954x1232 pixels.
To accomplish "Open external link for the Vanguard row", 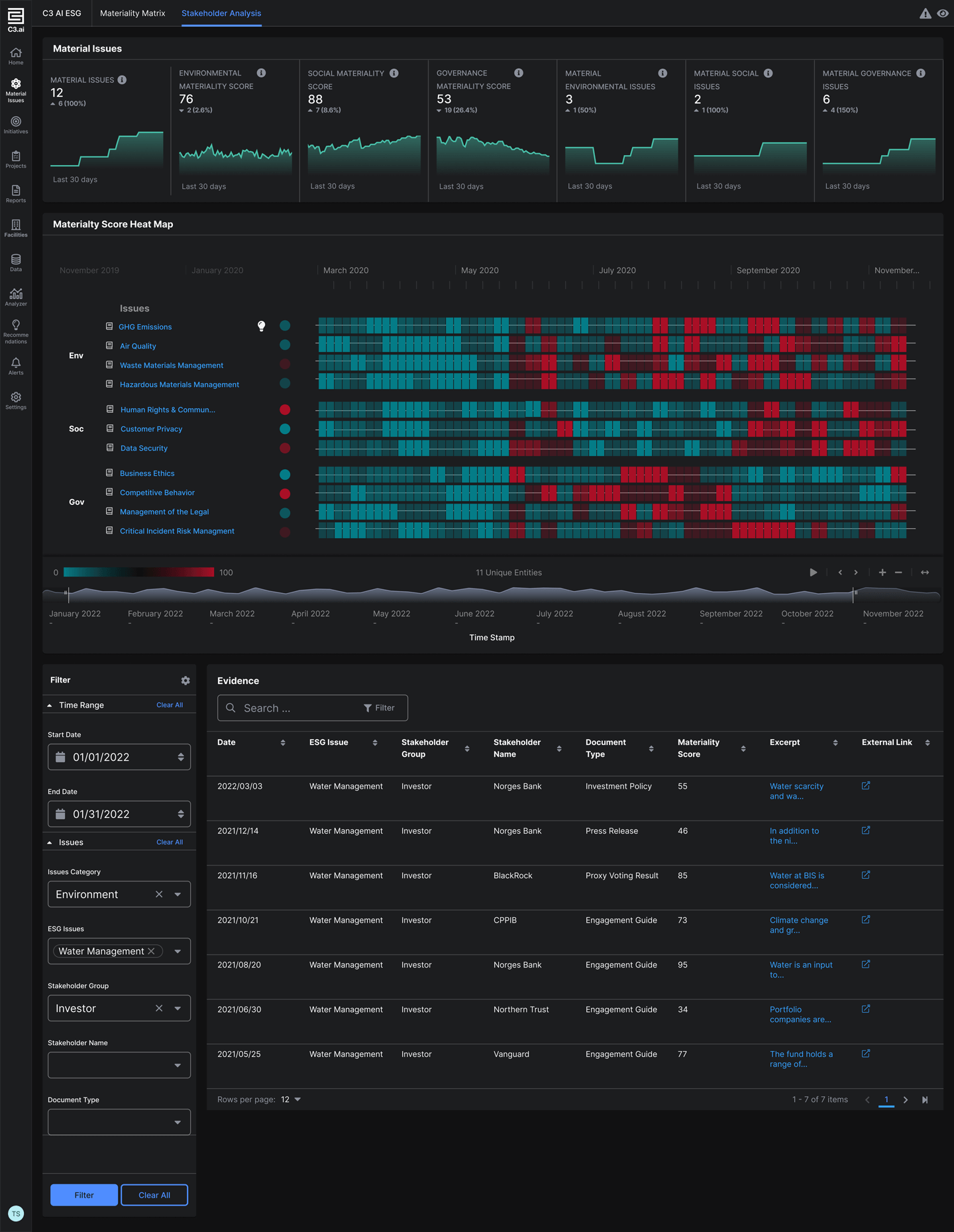I will pyautogui.click(x=866, y=1053).
